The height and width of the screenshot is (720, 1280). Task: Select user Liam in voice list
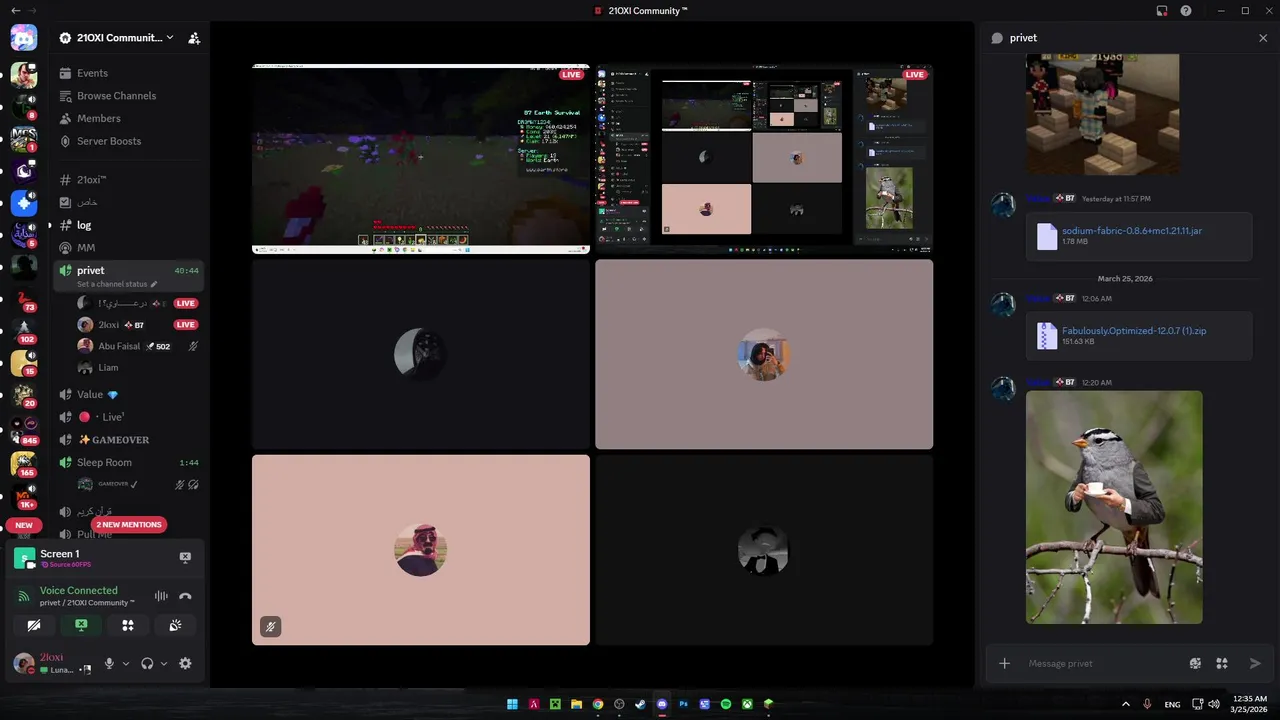point(136,368)
